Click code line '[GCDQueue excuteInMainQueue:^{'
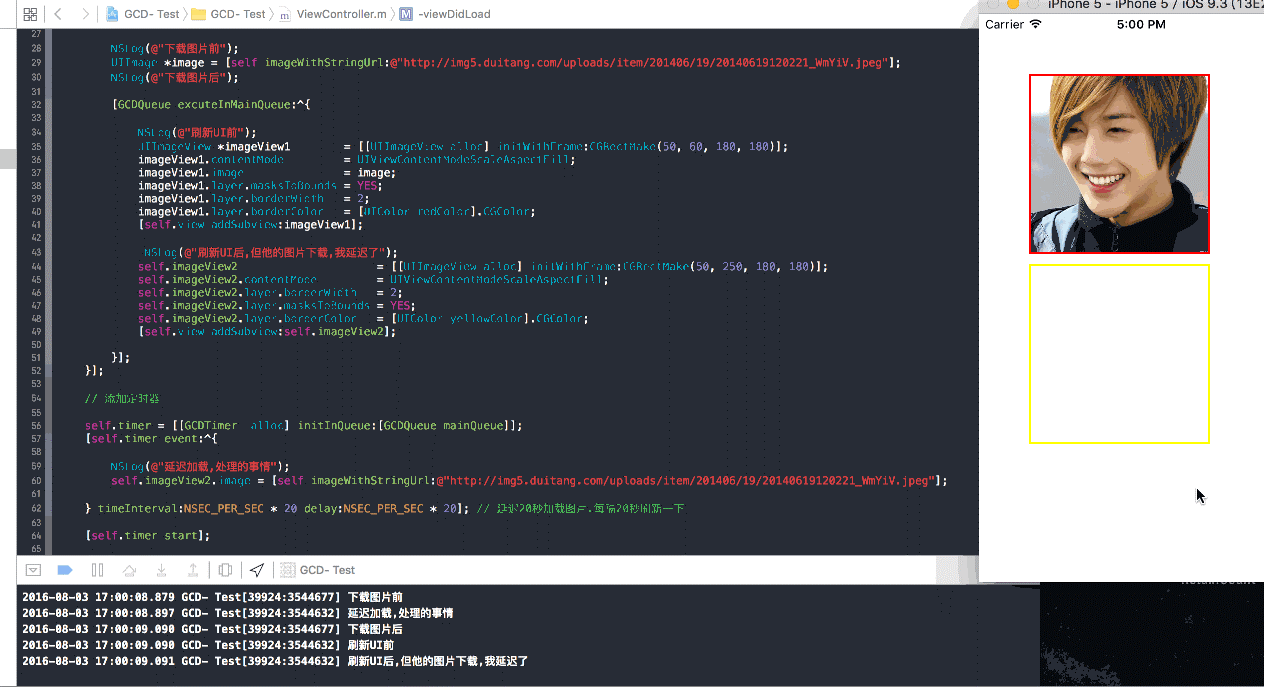This screenshot has width=1264, height=687. click(x=212, y=104)
